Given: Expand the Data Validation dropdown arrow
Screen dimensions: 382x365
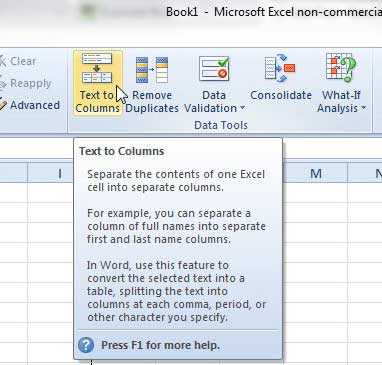Looking at the screenshot, I should point(242,108).
